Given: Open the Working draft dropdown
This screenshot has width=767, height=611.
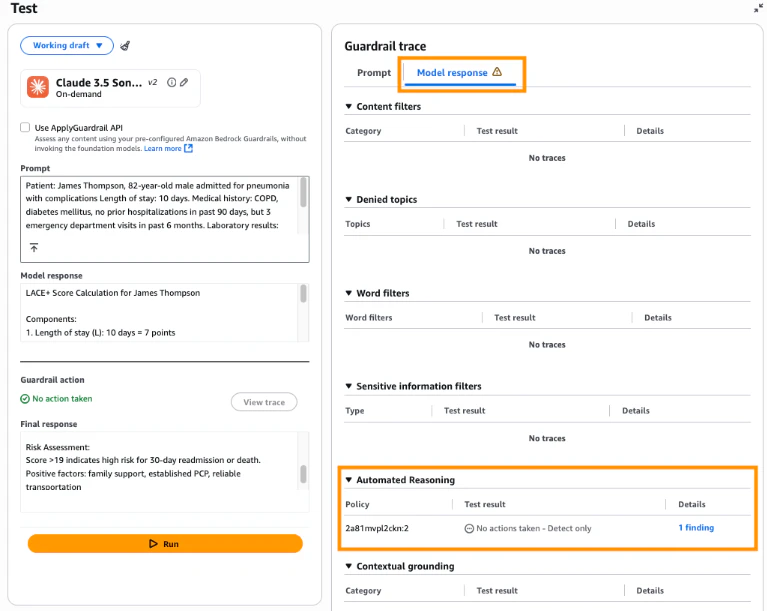Looking at the screenshot, I should click(67, 45).
